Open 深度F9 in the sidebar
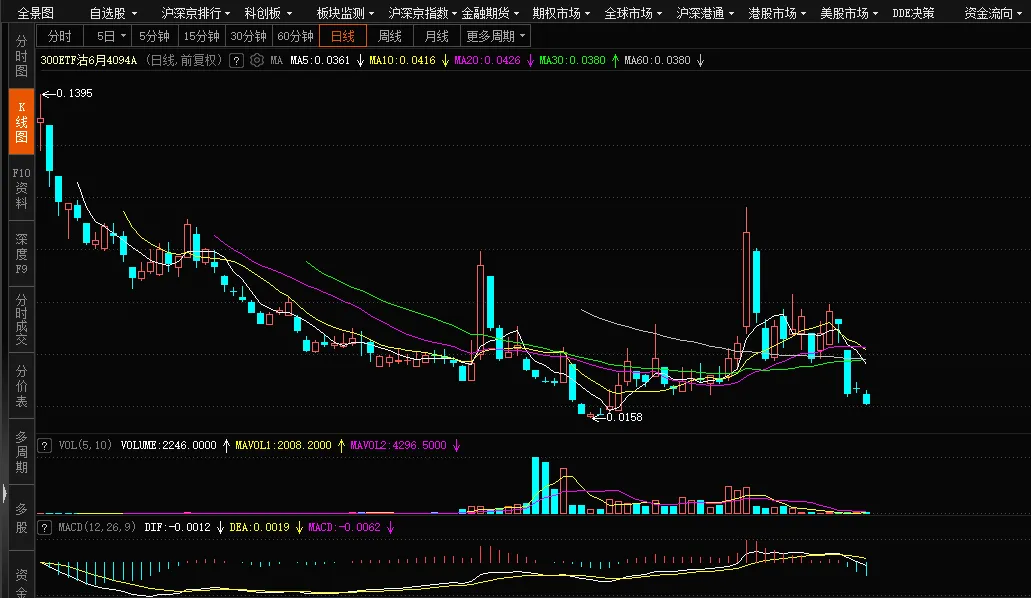 21,254
